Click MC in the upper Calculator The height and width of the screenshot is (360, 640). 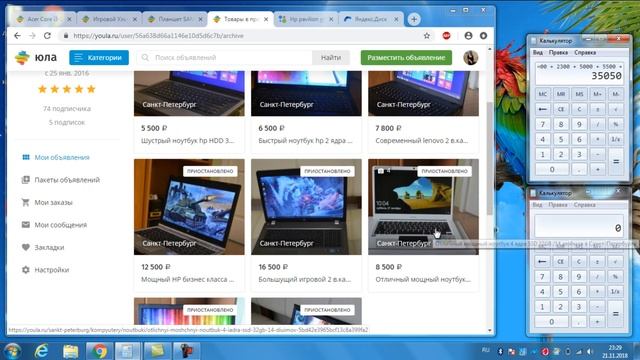542,94
